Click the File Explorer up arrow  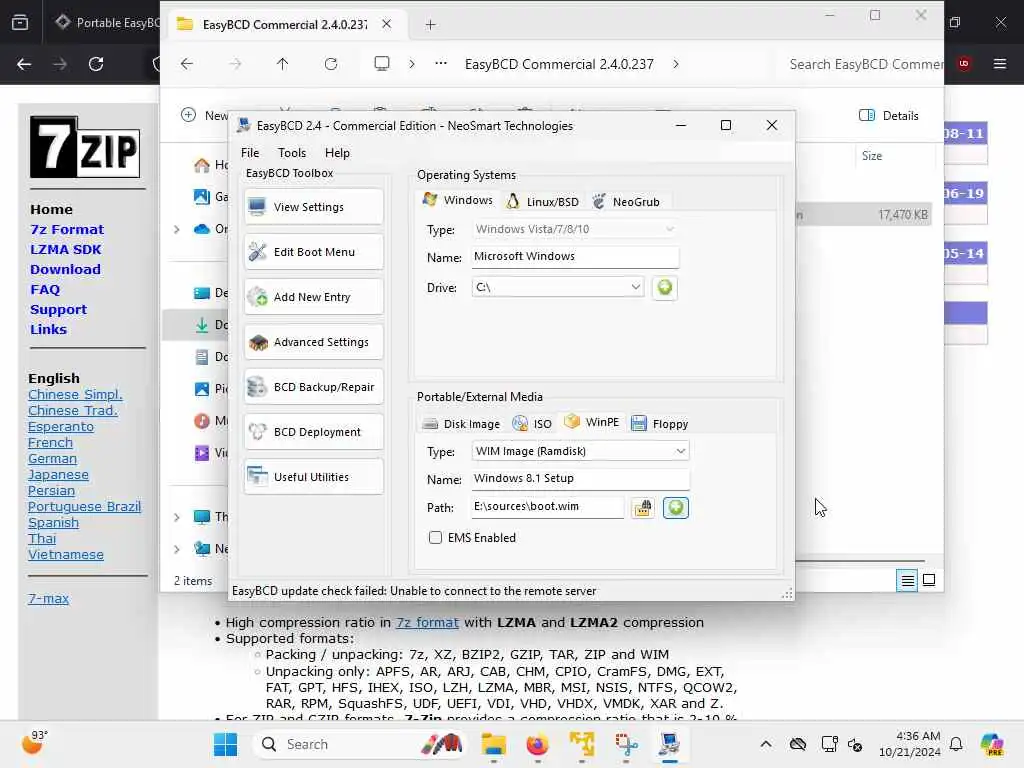tap(282, 64)
